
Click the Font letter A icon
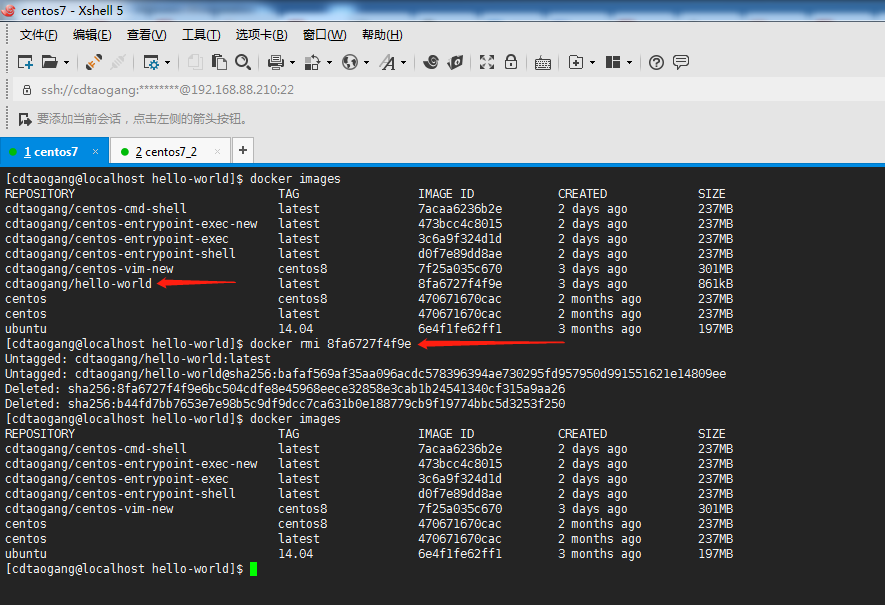click(x=387, y=62)
